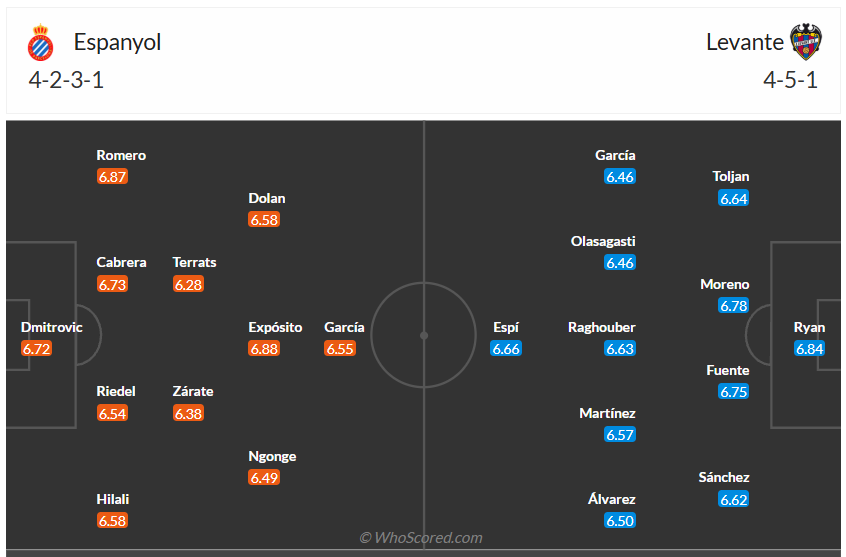Open the Levante team name link
This screenshot has width=846, height=557.
pyautogui.click(x=744, y=42)
